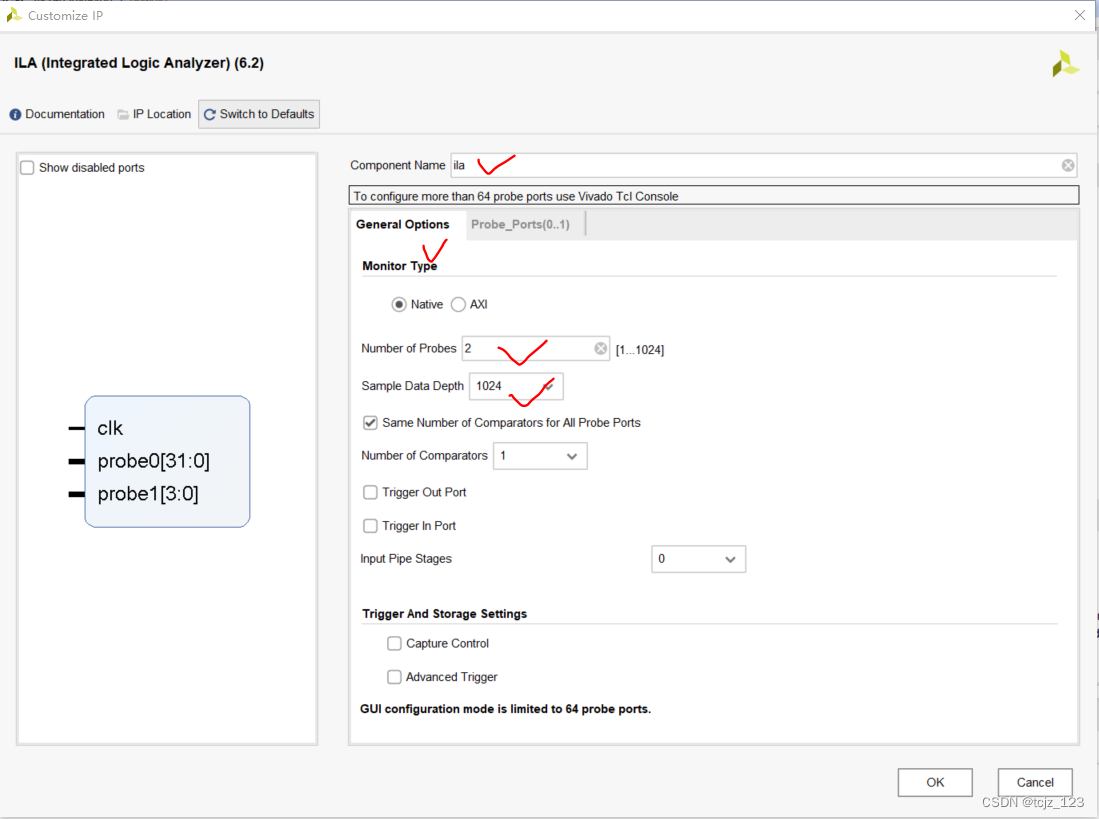Open the Sample Data Depth dropdown
The width and height of the screenshot is (1099, 819).
516,386
